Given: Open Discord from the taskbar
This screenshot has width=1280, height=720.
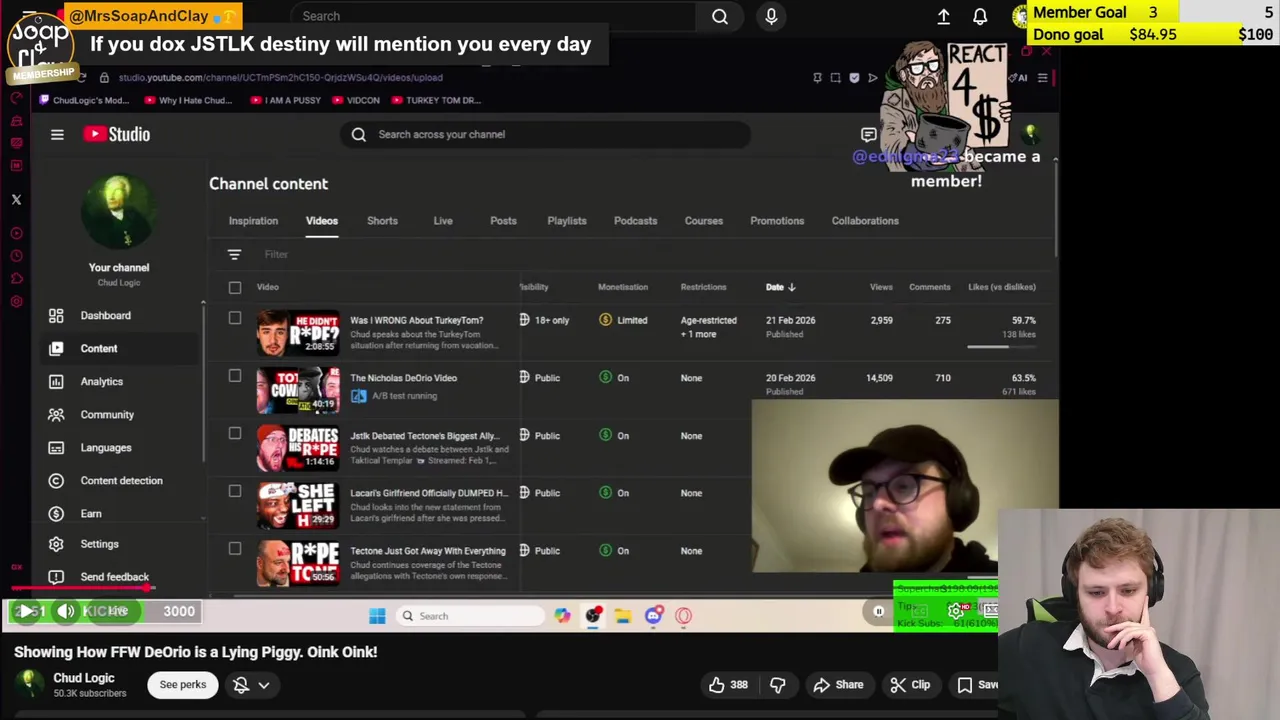Looking at the screenshot, I should tap(653, 616).
